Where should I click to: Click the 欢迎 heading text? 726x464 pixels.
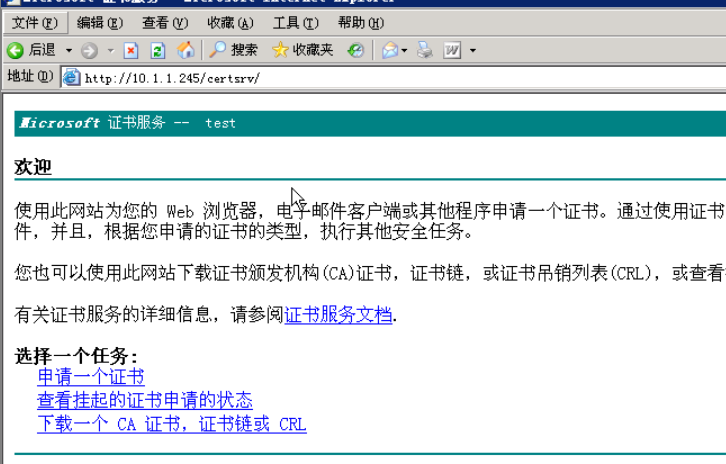click(x=33, y=167)
